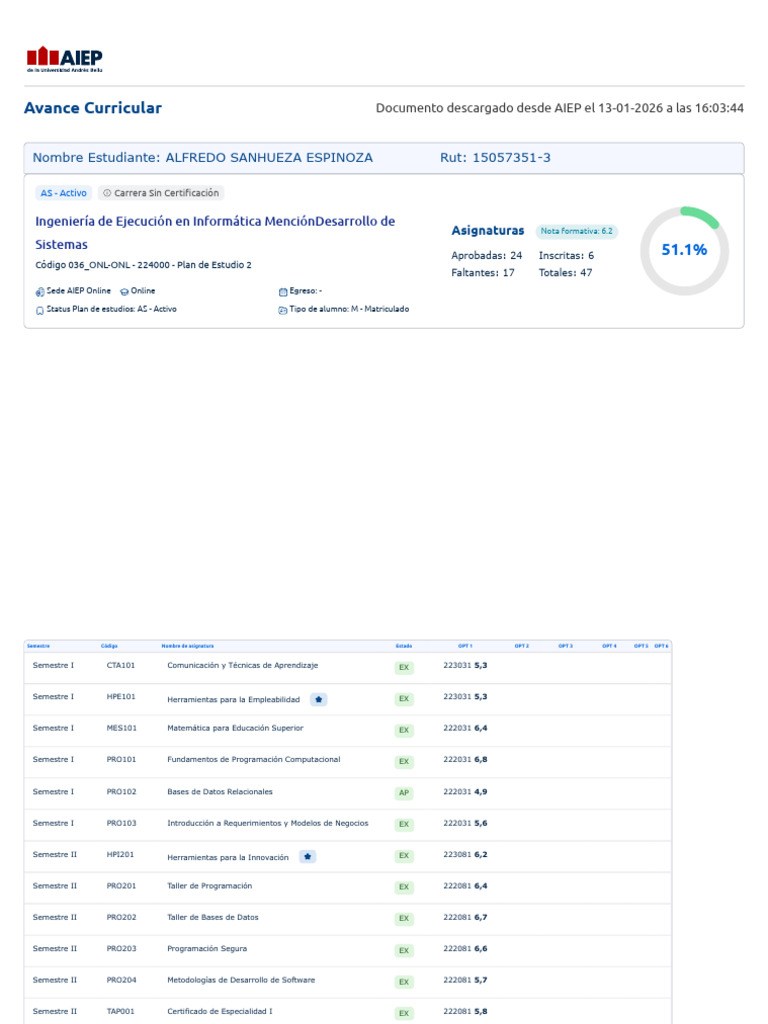Screen dimensions: 768x1024
Task: Click the Status Plan de estudios bookmark icon
Action: (40, 310)
